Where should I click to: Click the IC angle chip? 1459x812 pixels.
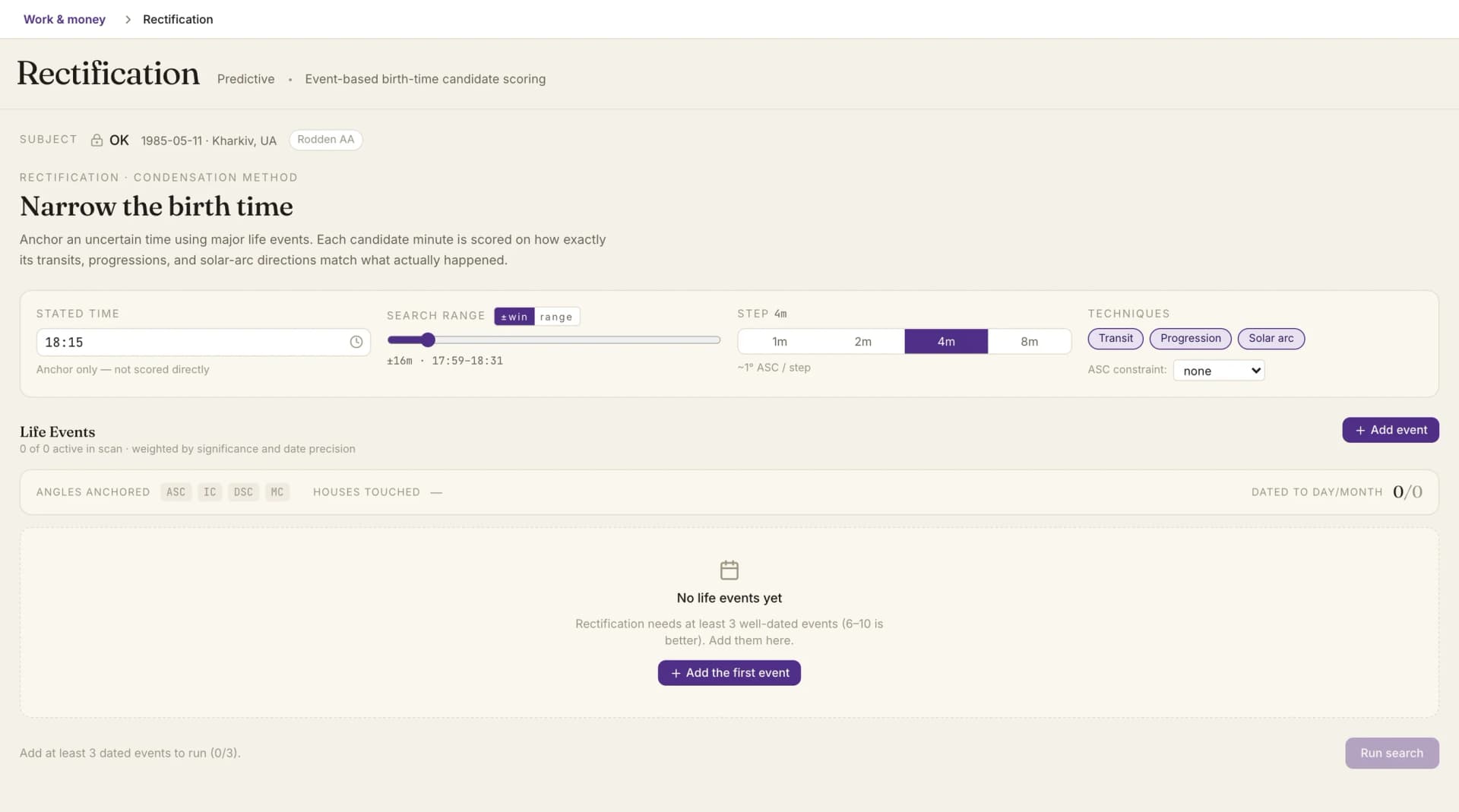210,492
